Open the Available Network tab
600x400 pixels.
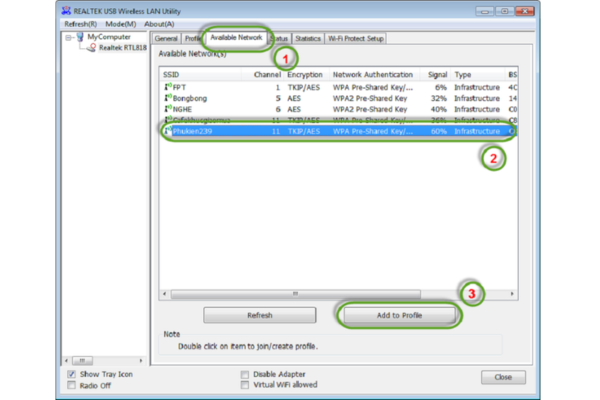click(x=236, y=38)
